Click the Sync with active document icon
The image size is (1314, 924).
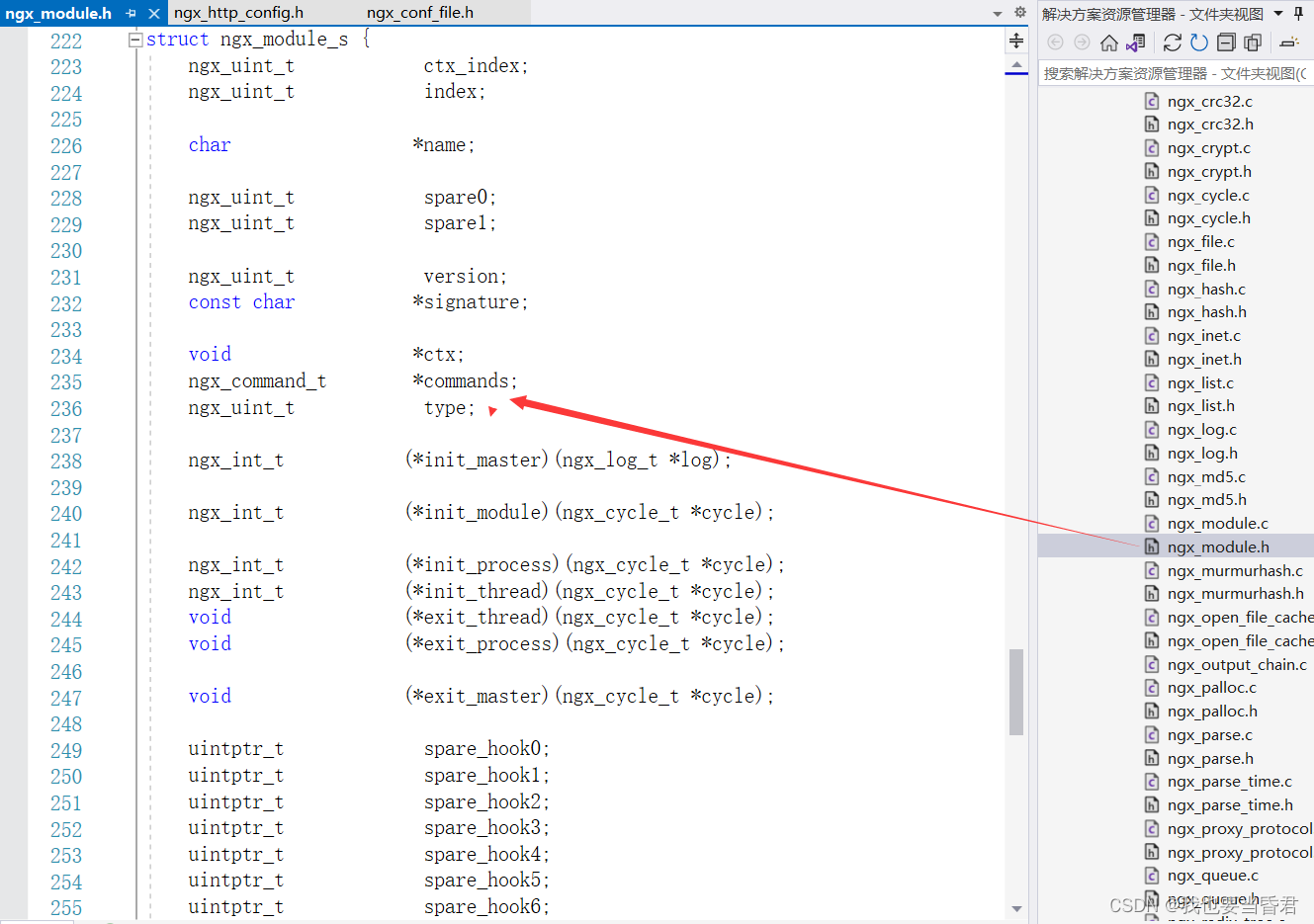pos(1173,42)
